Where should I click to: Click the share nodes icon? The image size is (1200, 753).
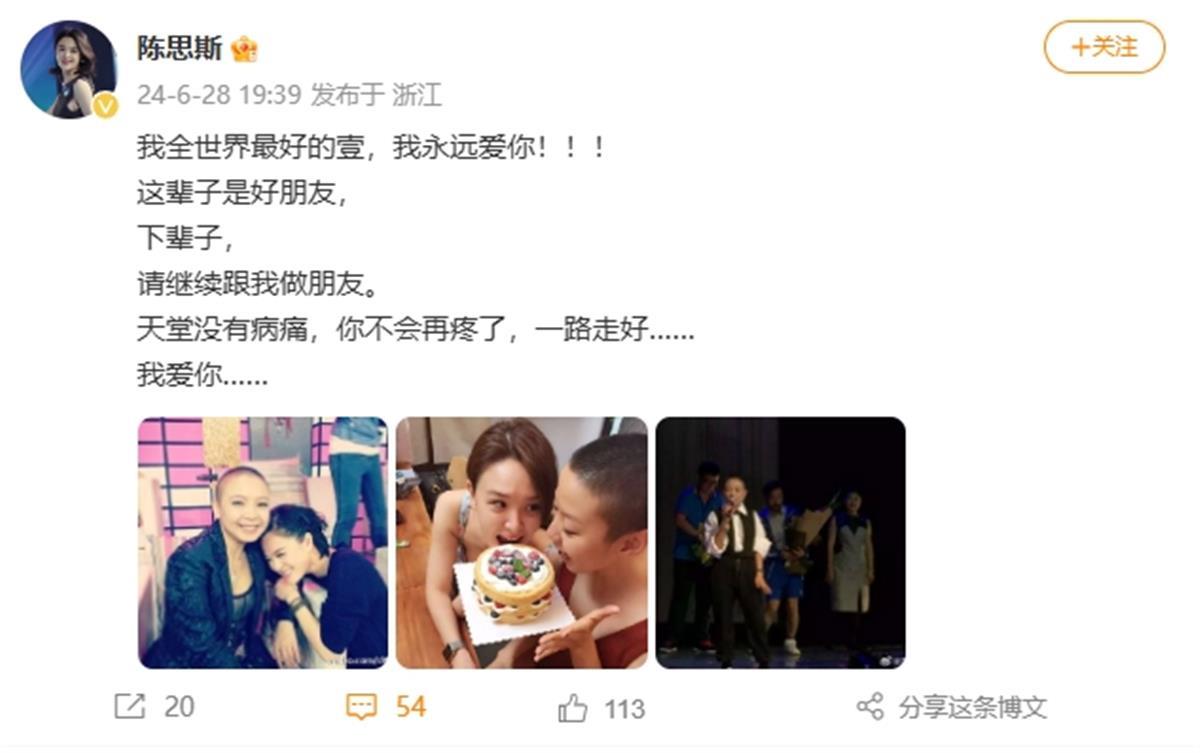point(870,707)
